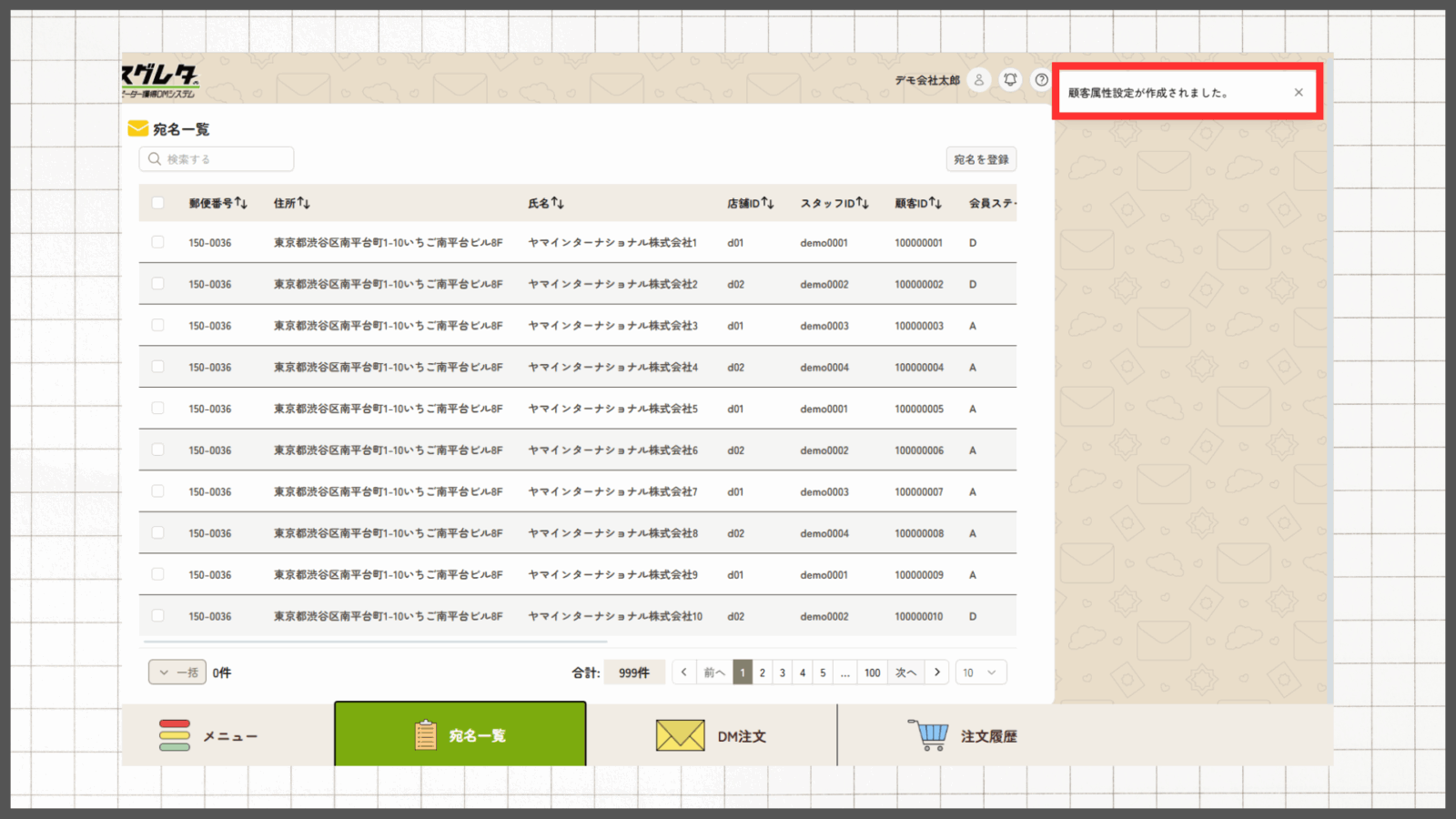
Task: Open the 一括 bulk action dropdown
Action: (x=177, y=672)
